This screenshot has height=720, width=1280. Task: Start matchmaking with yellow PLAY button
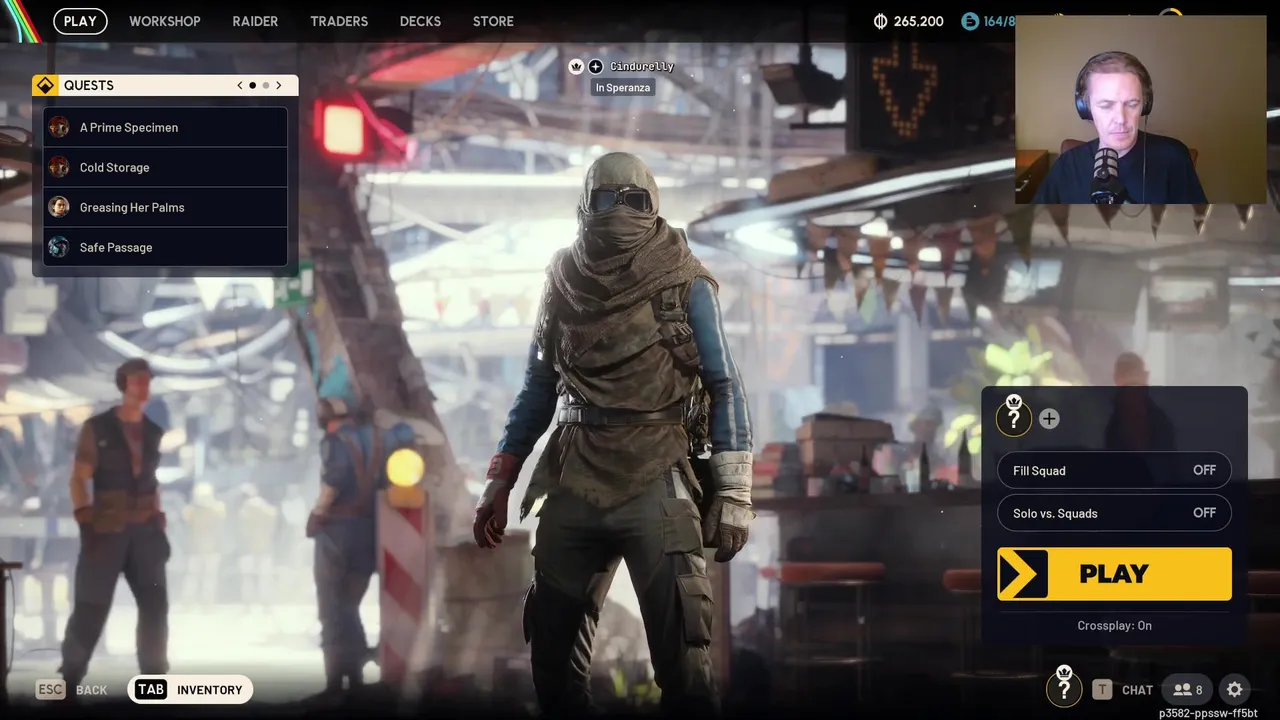coord(1114,574)
